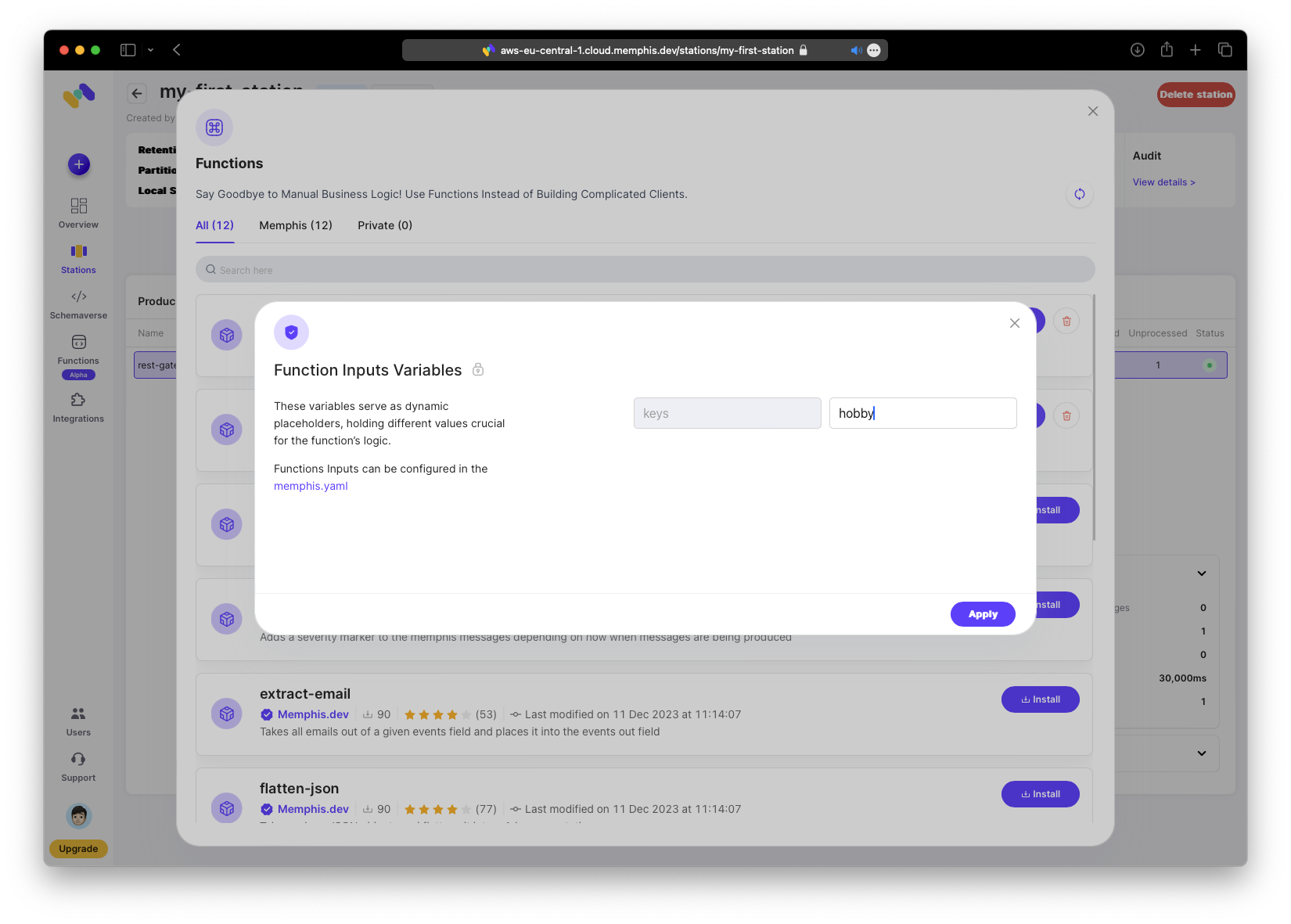Image resolution: width=1291 pixels, height=924 pixels.
Task: Install the flatten-json function
Action: [x=1040, y=794]
